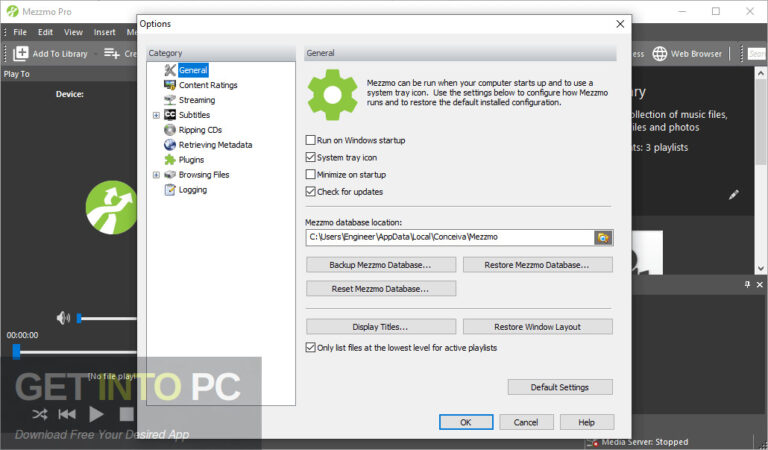Close the Options dialog
The image size is (768, 450).
coord(620,24)
